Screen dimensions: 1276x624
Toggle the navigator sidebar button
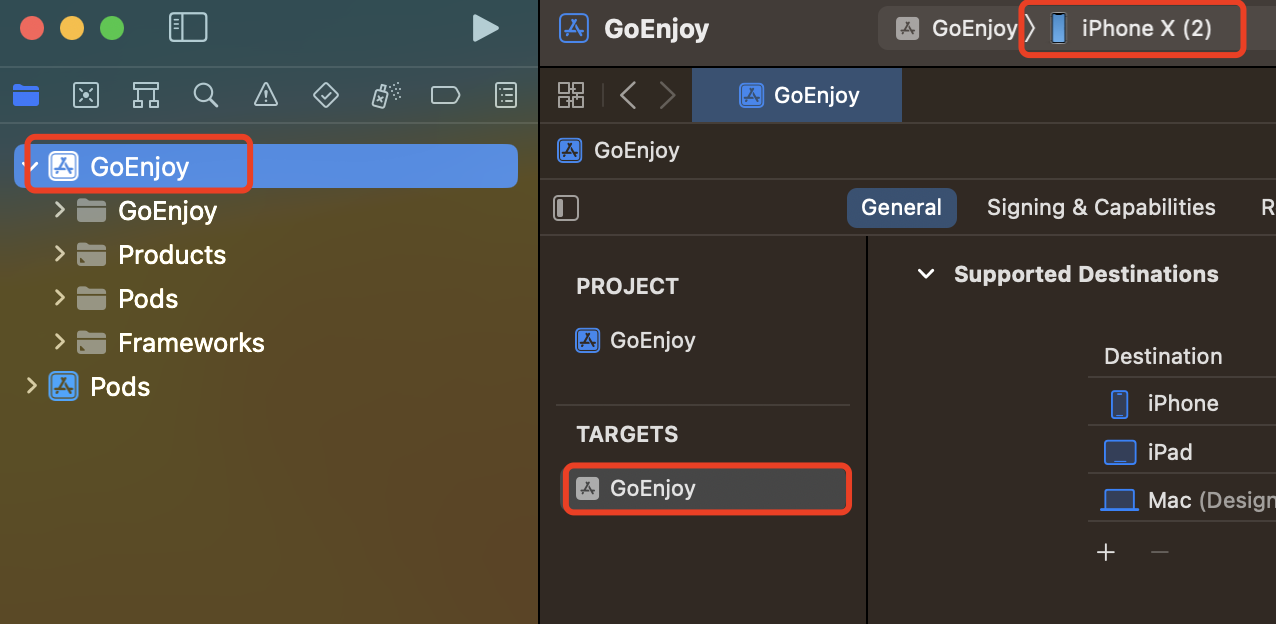[188, 27]
